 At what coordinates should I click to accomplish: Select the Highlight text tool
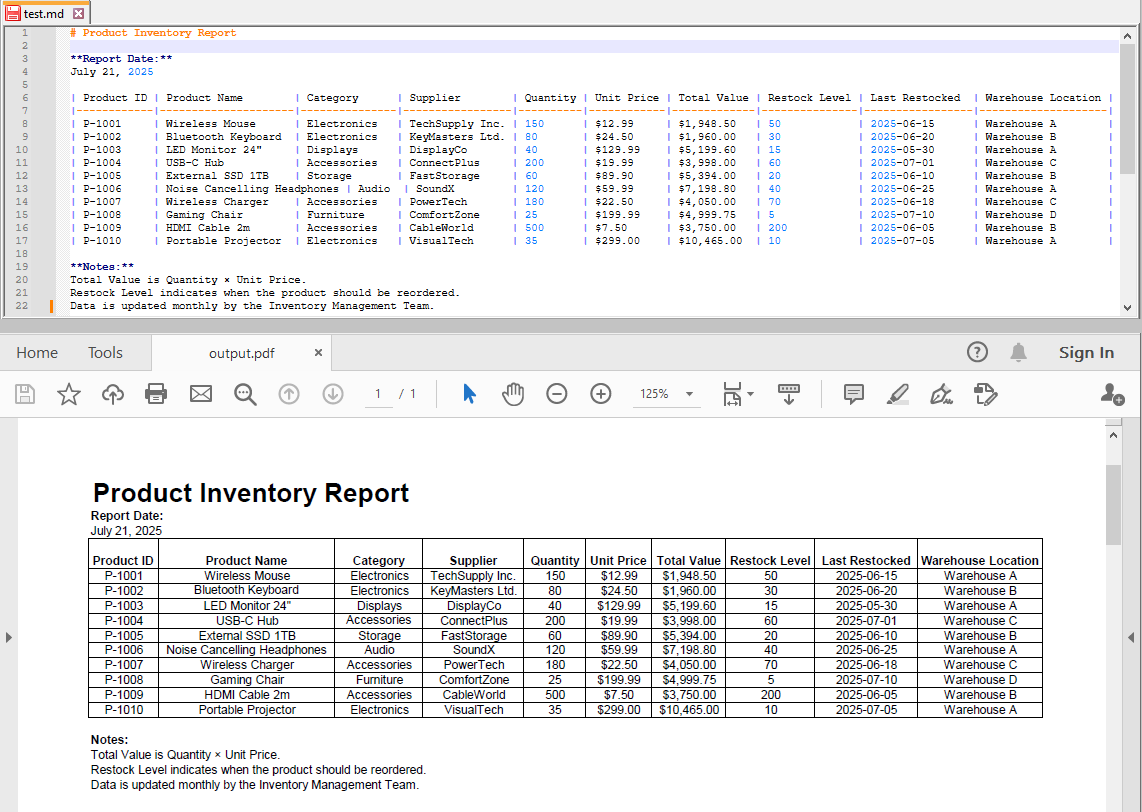[x=897, y=394]
